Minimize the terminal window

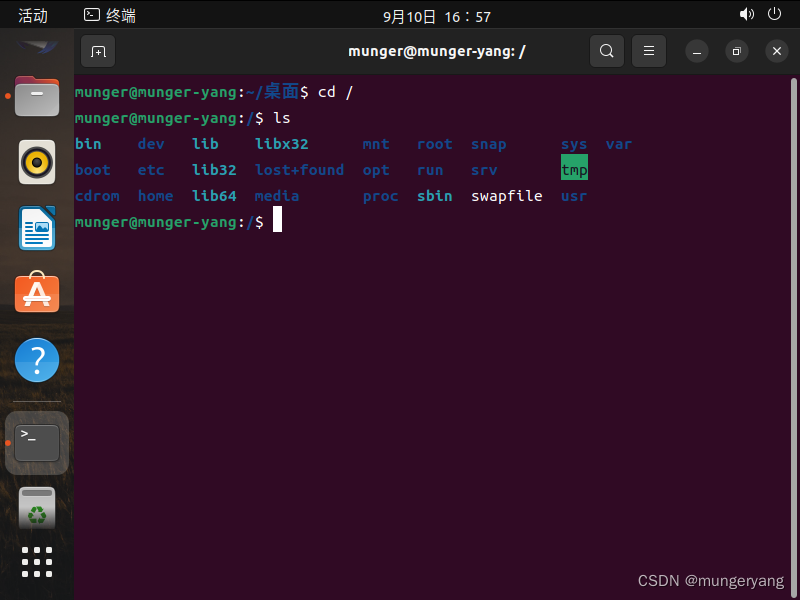[696, 52]
